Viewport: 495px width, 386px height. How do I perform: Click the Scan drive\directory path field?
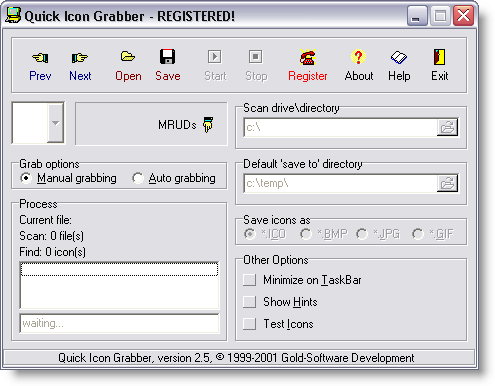click(340, 127)
